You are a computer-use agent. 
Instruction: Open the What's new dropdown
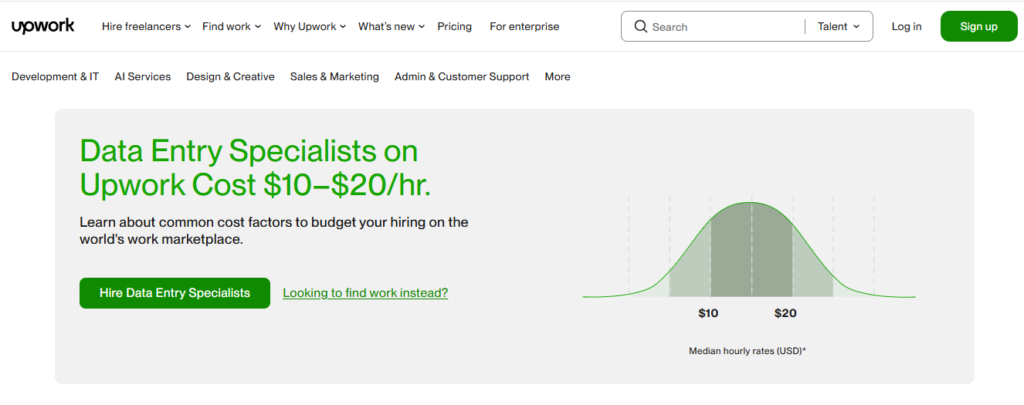point(391,27)
